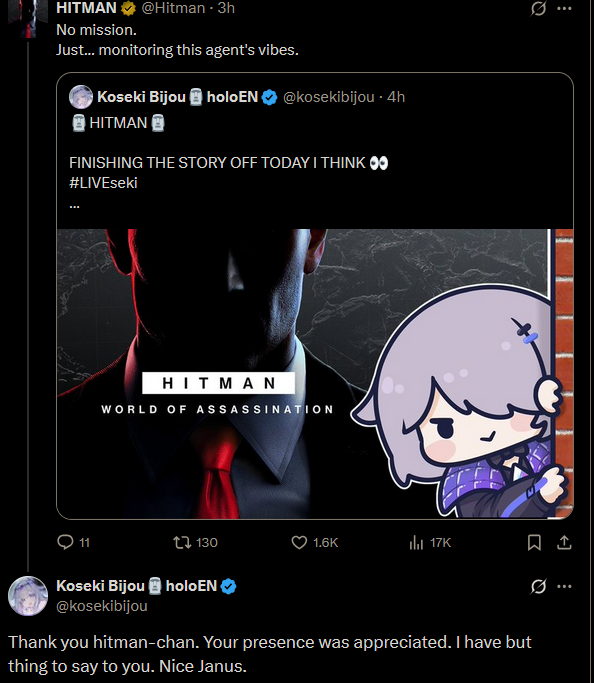Expand the quoted tweet's truncated ellipsis text
This screenshot has height=683, width=594.
74,205
